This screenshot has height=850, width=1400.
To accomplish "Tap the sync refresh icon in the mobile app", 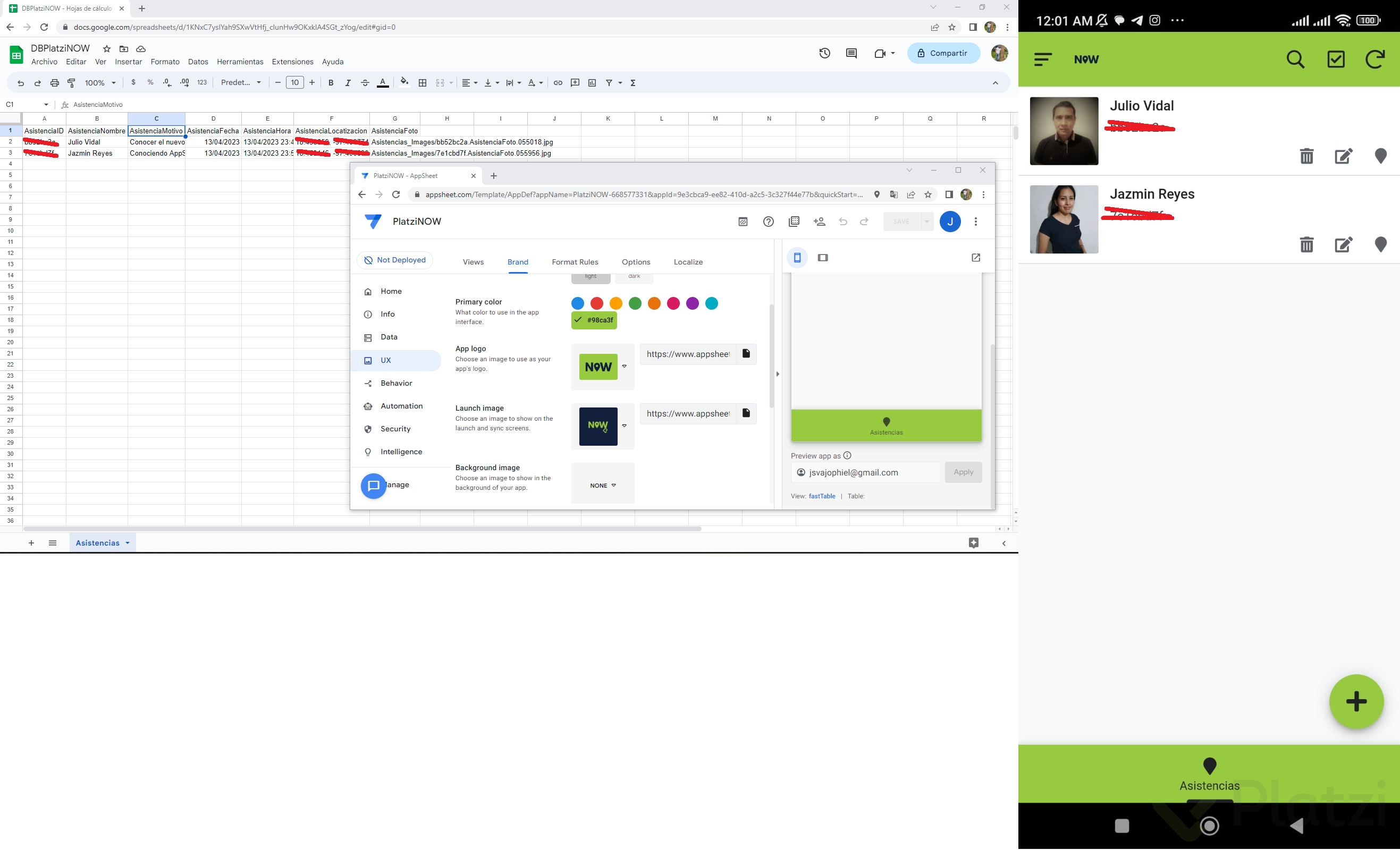I will click(x=1374, y=59).
